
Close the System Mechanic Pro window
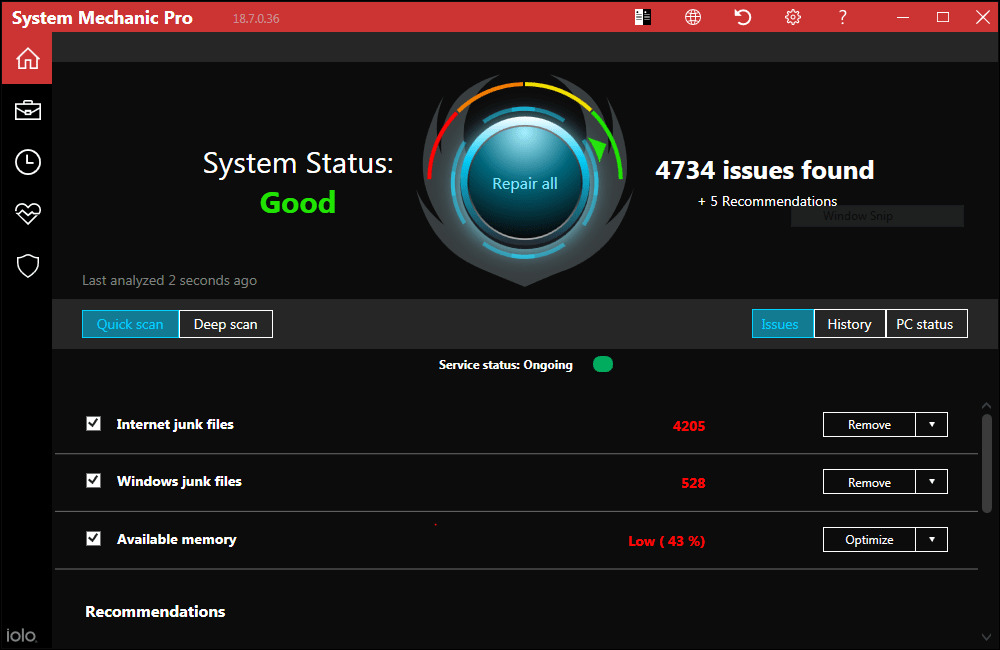[983, 17]
